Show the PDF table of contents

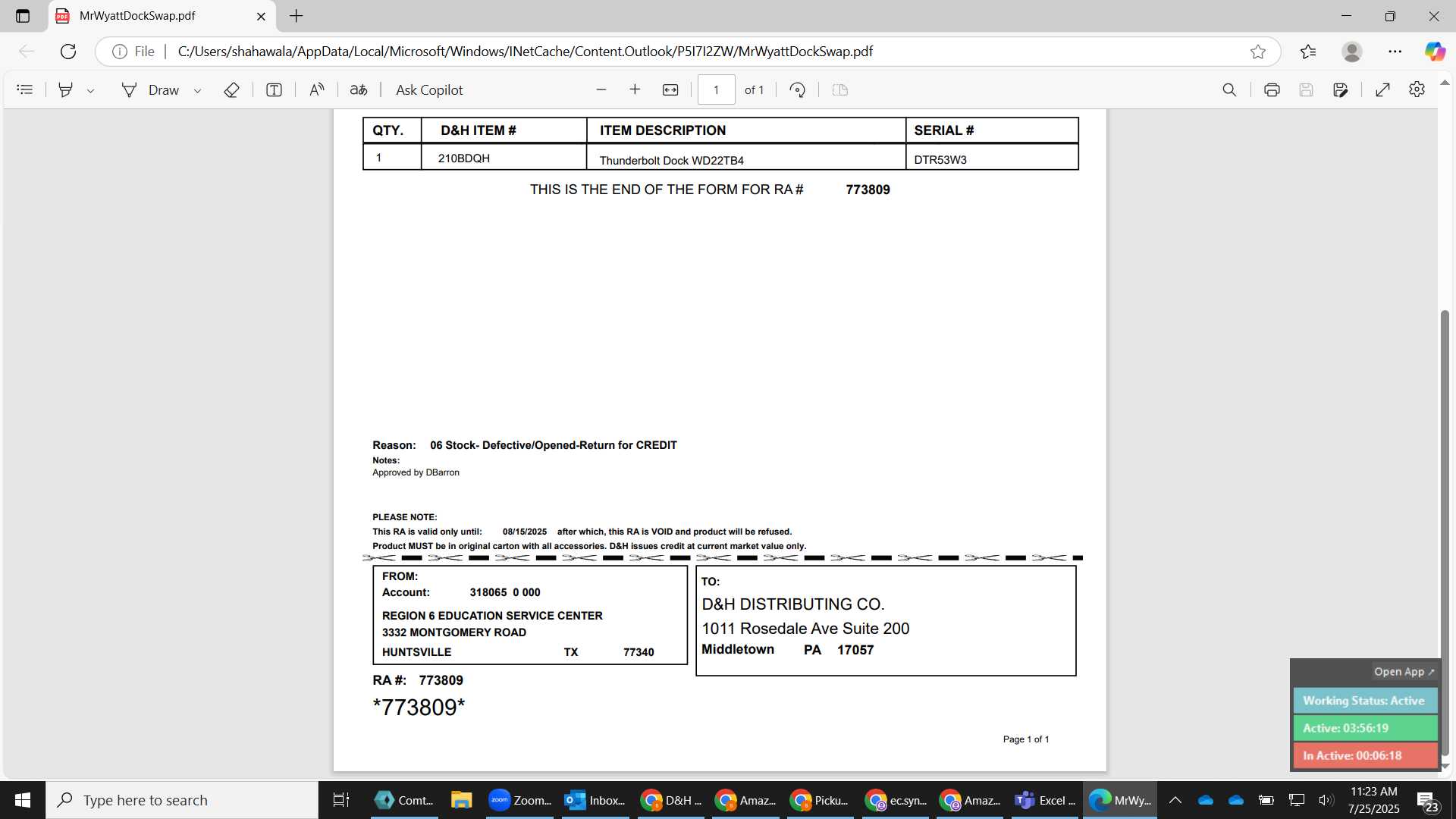pos(25,89)
